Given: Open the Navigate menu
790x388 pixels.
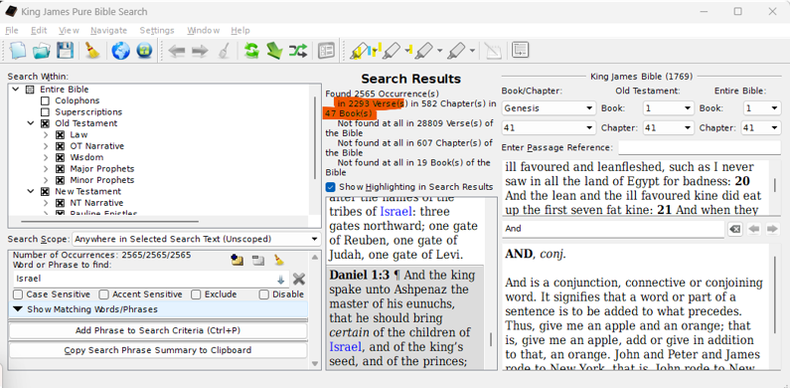Looking at the screenshot, I should 109,31.
